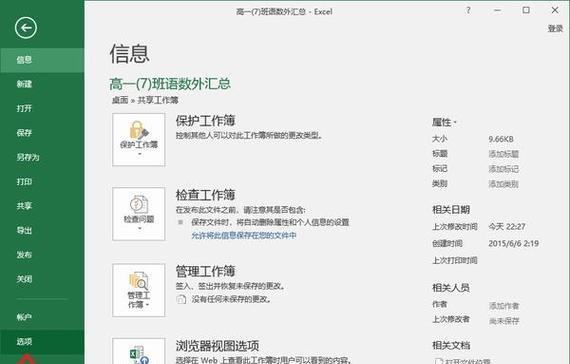
Task: Click 添加作者 field
Action: 504,306
